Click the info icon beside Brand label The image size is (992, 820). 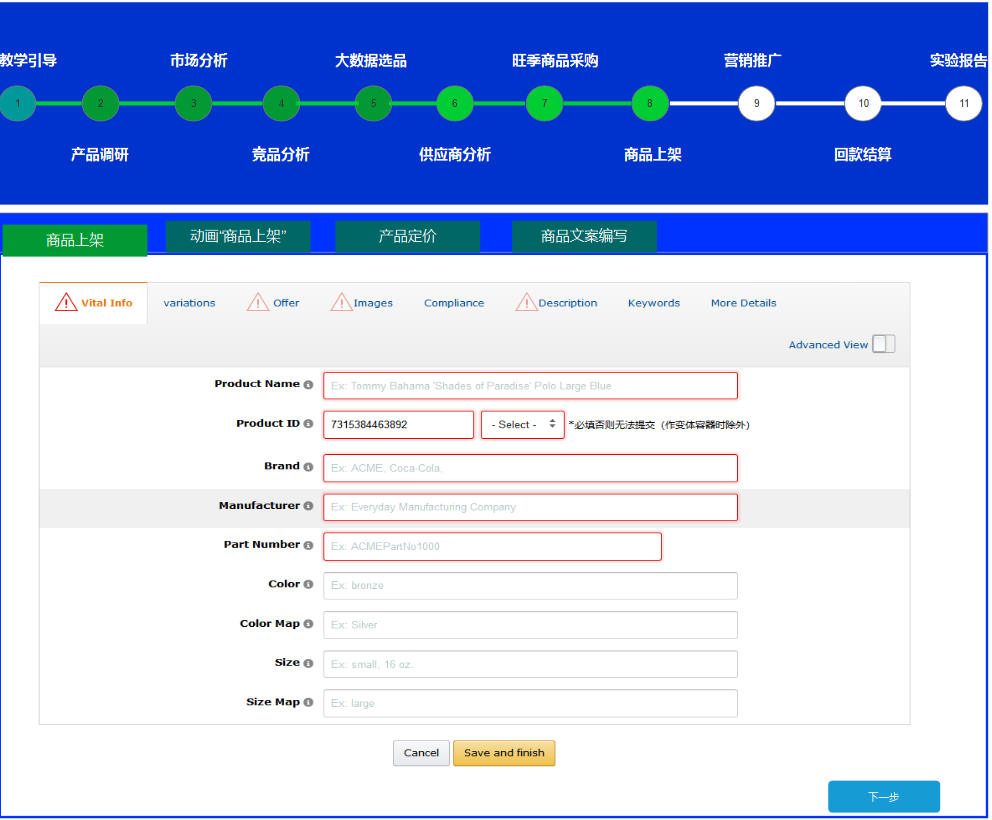308,467
